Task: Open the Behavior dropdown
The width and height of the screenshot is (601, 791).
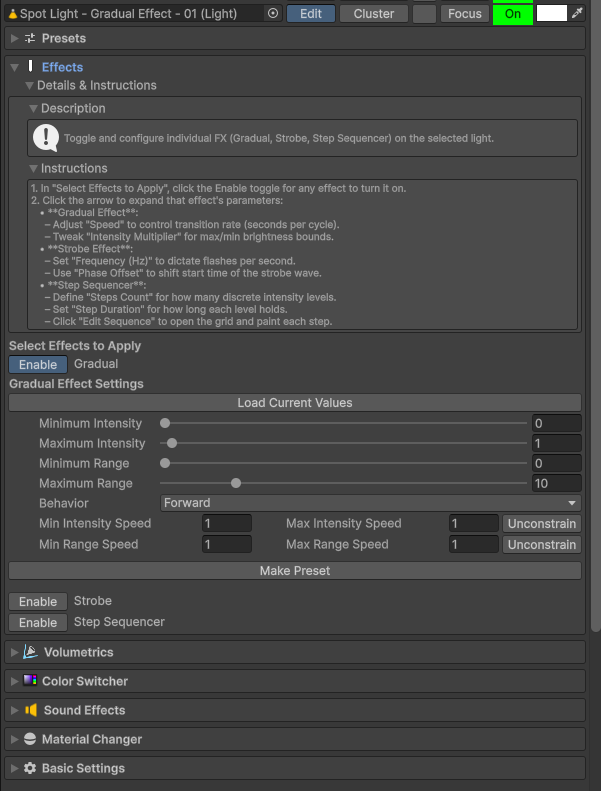Action: coord(371,503)
